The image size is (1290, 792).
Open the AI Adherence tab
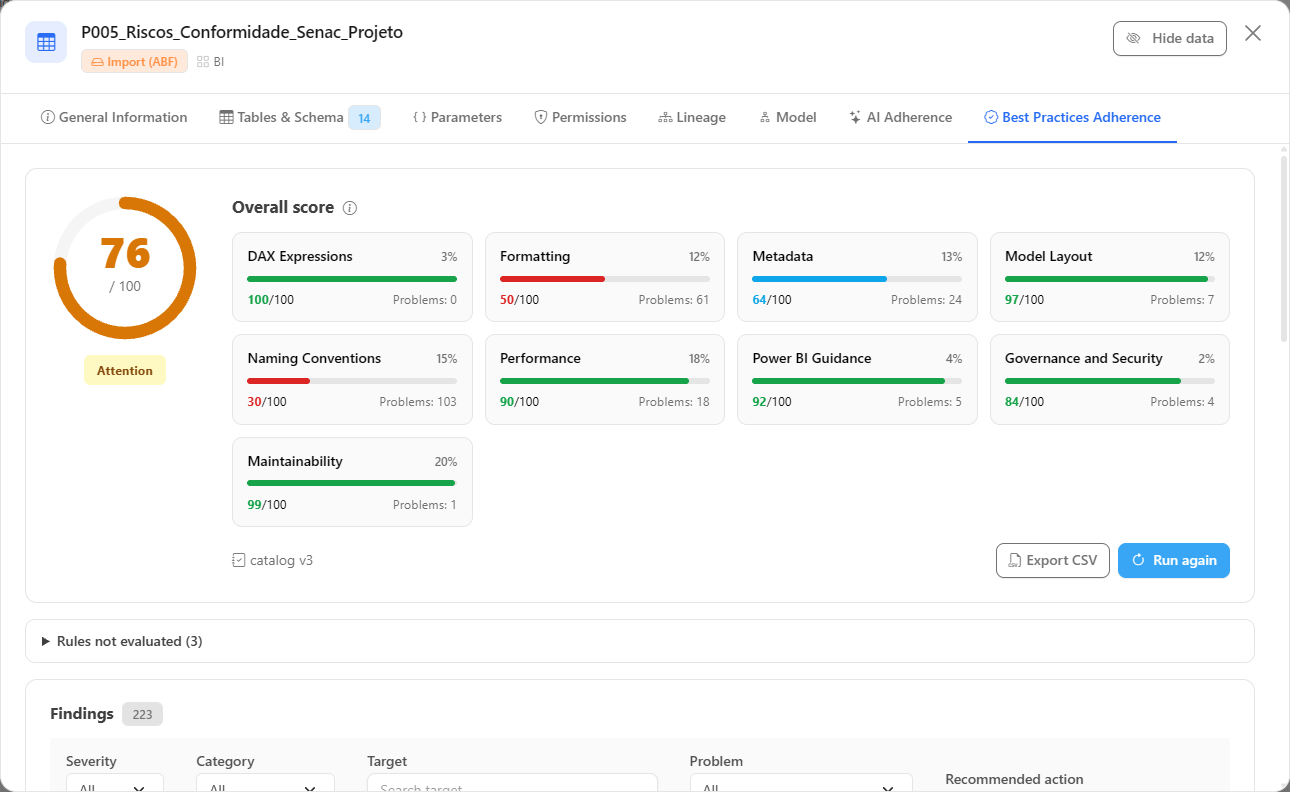[x=900, y=118]
